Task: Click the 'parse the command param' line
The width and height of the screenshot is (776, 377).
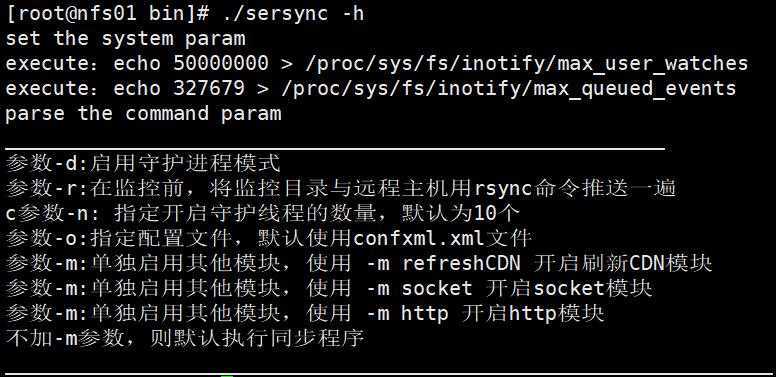Action: point(143,114)
